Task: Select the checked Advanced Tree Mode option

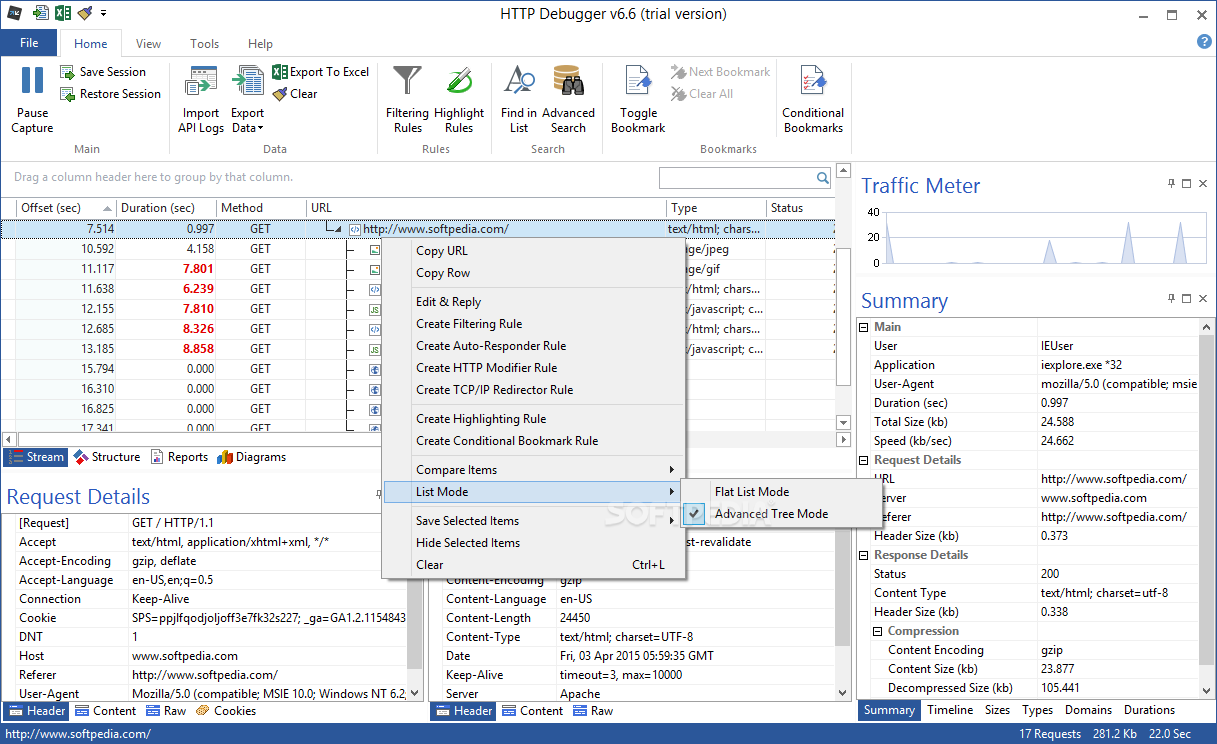Action: (770, 514)
